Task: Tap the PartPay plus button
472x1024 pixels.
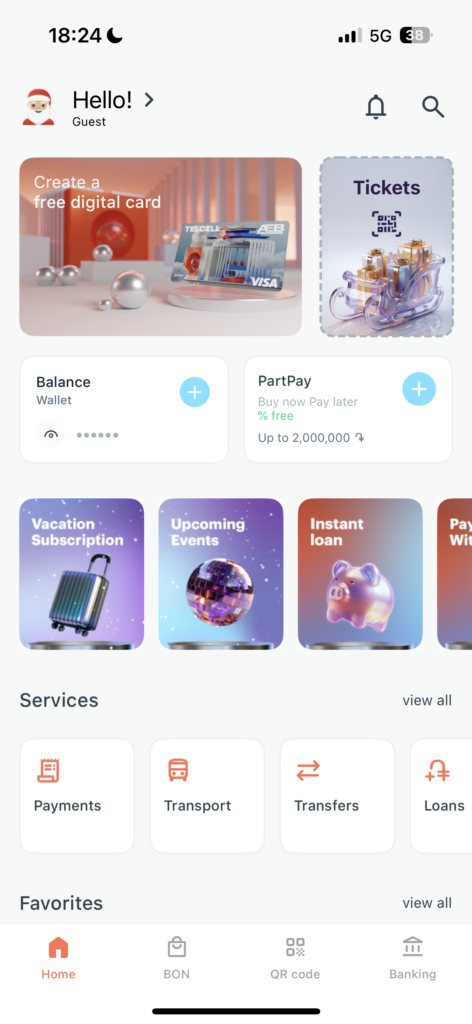Action: 418,389
